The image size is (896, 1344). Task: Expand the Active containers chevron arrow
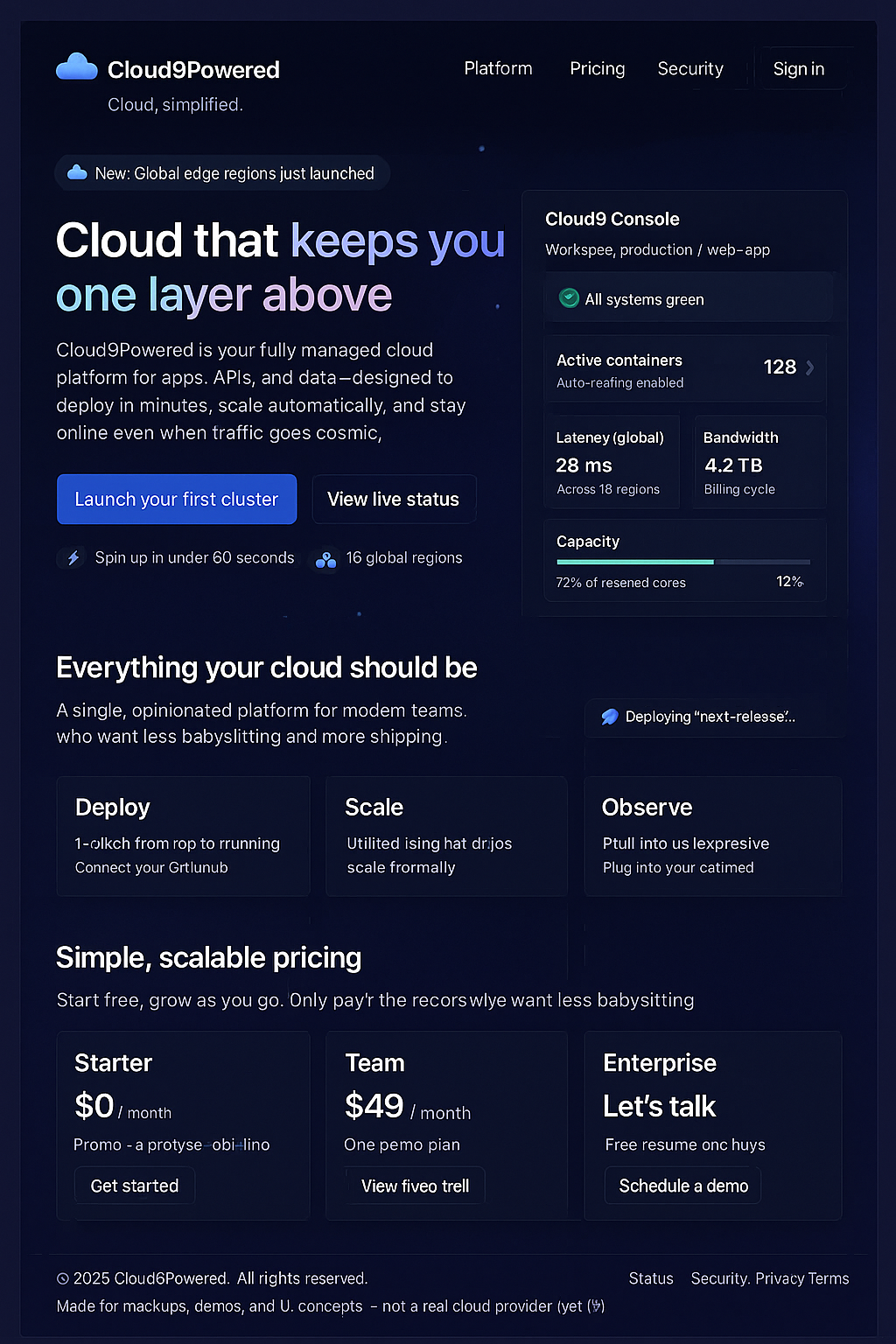(x=809, y=367)
